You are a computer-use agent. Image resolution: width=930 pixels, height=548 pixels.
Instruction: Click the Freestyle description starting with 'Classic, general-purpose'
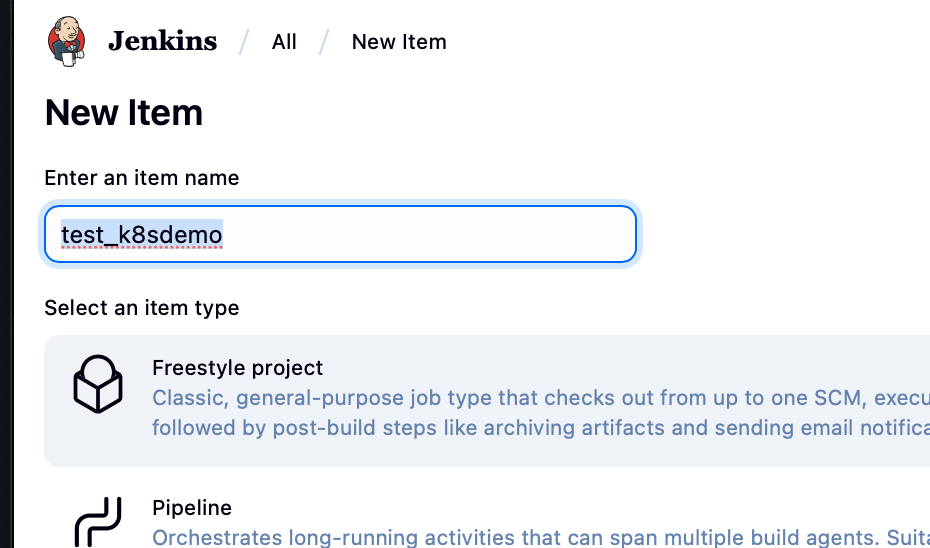tap(500, 398)
